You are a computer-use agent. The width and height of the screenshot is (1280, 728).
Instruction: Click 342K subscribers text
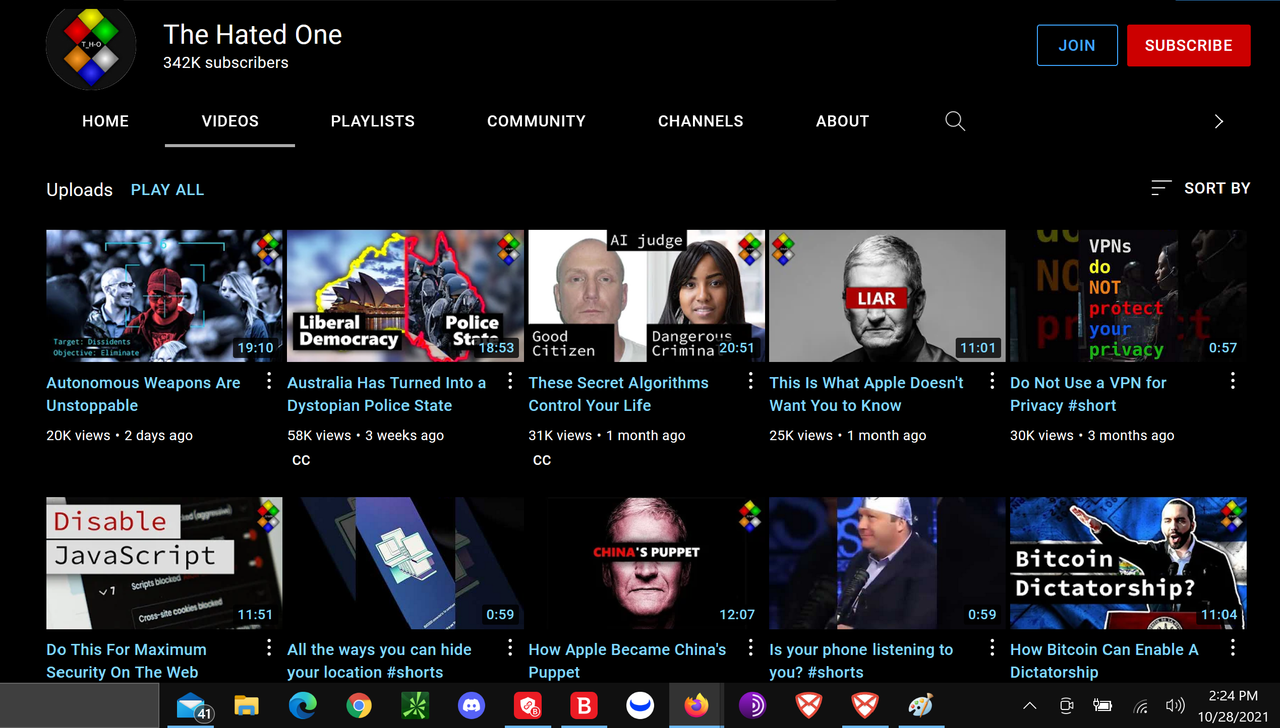pos(226,62)
